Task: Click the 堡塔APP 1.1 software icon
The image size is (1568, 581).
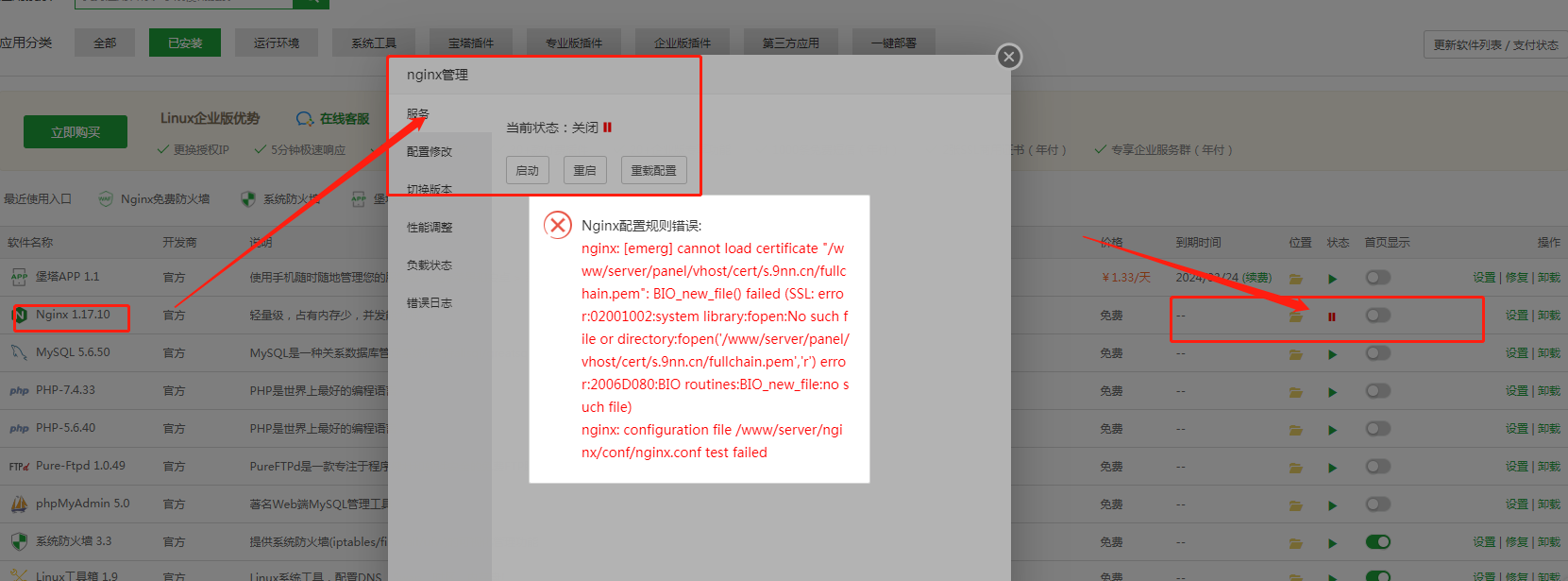Action: pyautogui.click(x=19, y=277)
